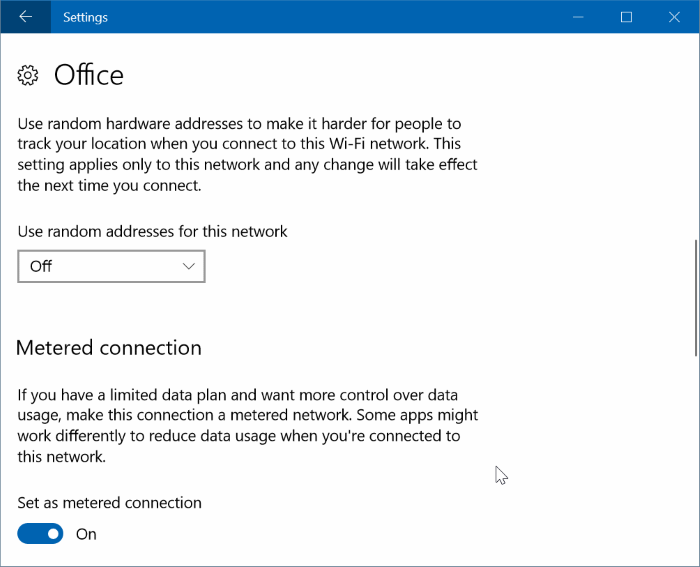Click the Settings title text

coord(85,17)
